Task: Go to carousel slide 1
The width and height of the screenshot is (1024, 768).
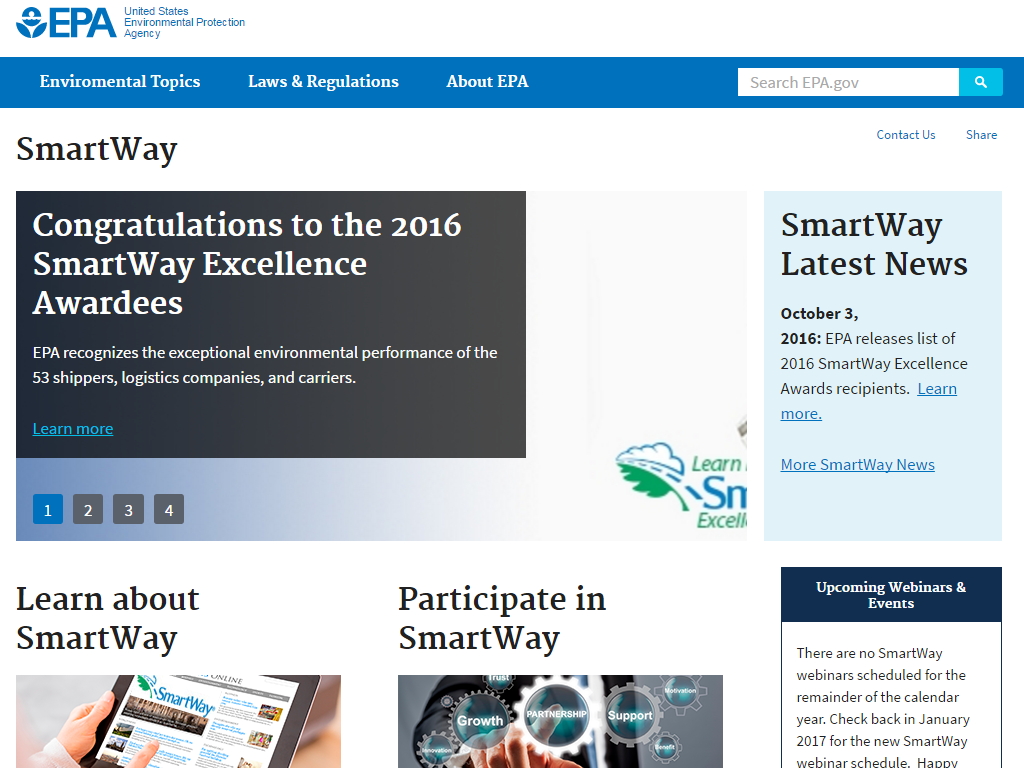Action: click(x=48, y=509)
